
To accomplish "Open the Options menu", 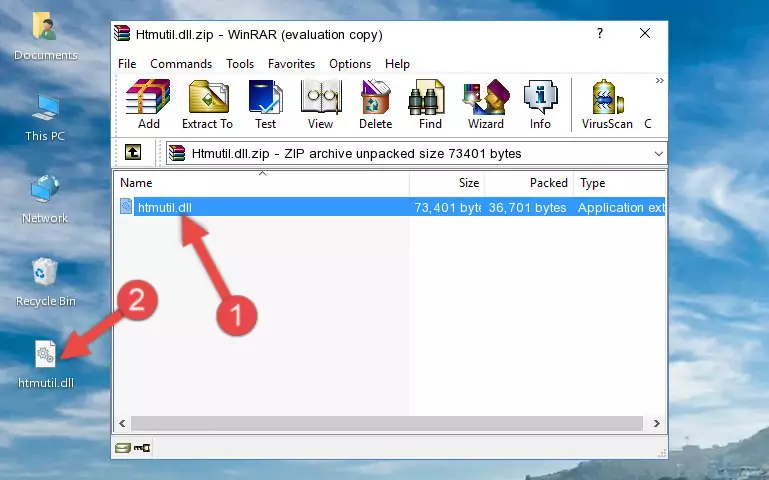I will tap(350, 64).
